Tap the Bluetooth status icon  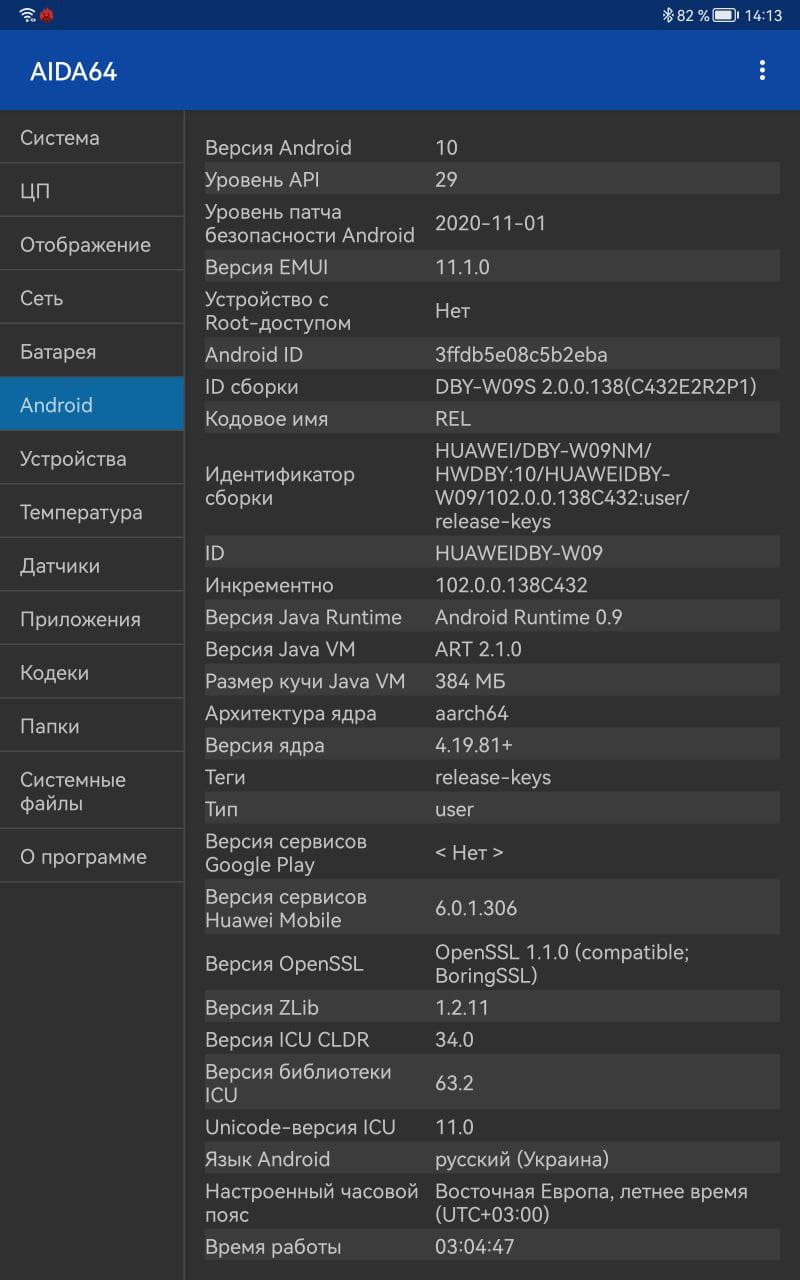tap(668, 15)
